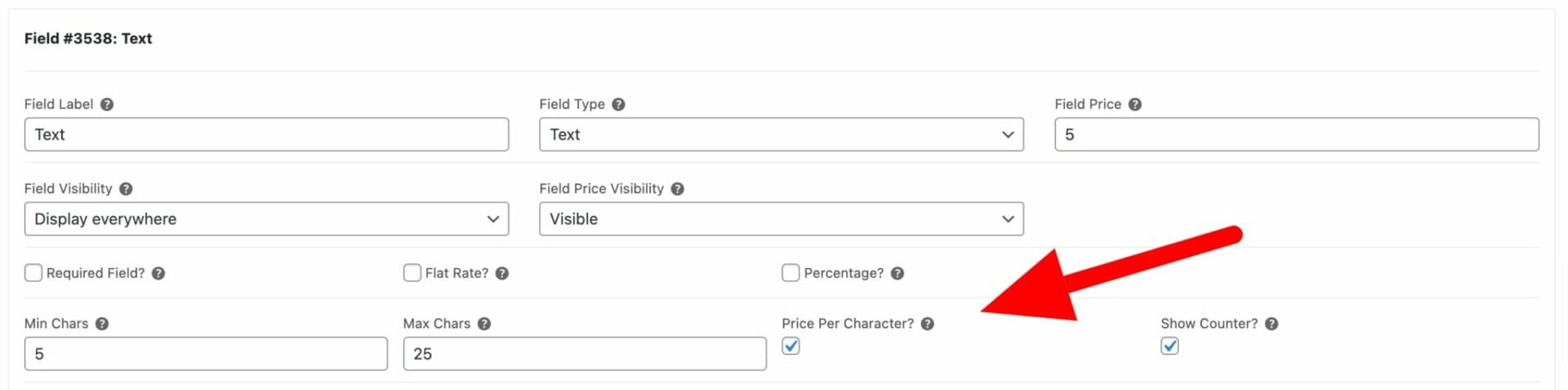This screenshot has width=1568, height=390.
Task: Select the Max Chars input field
Action: (x=585, y=353)
